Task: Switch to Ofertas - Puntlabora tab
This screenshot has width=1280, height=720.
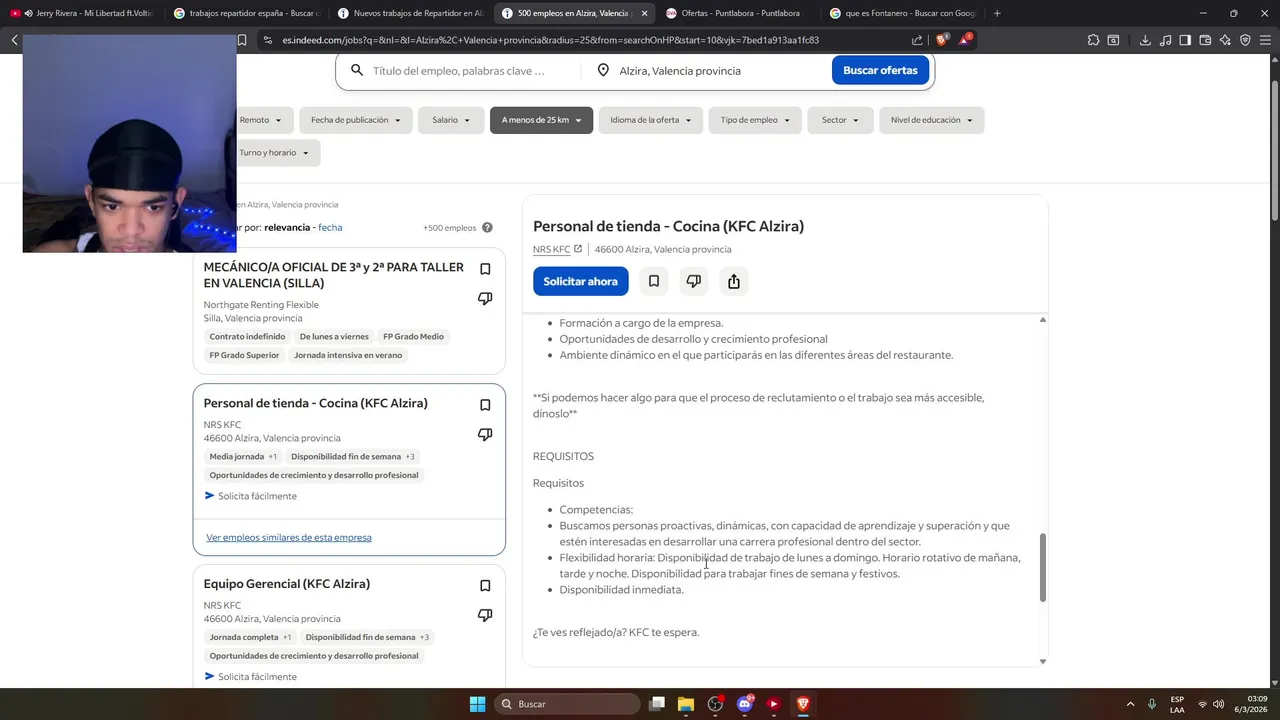Action: pyautogui.click(x=738, y=13)
